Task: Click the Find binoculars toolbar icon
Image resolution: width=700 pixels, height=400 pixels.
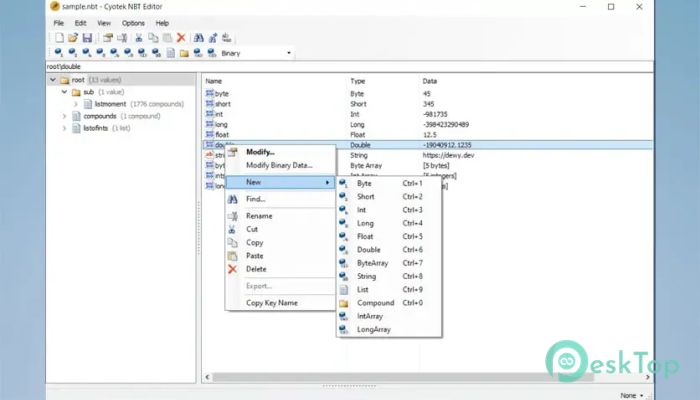Action: tap(199, 38)
